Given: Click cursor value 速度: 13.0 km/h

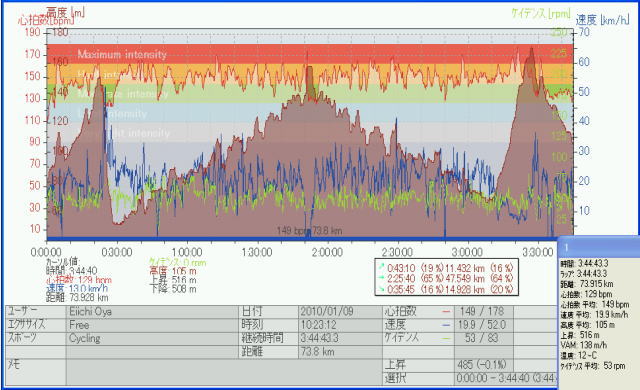Looking at the screenshot, I should pos(77,288).
